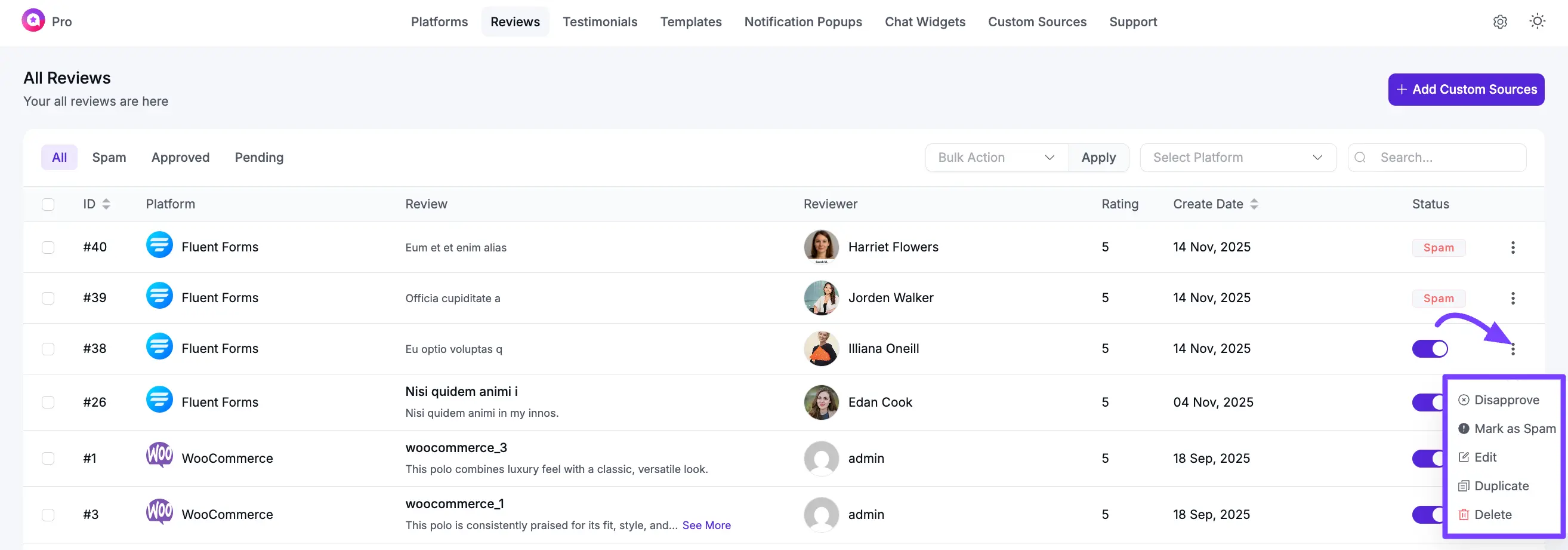Check the box for review #40
1568x550 pixels.
[x=48, y=247]
